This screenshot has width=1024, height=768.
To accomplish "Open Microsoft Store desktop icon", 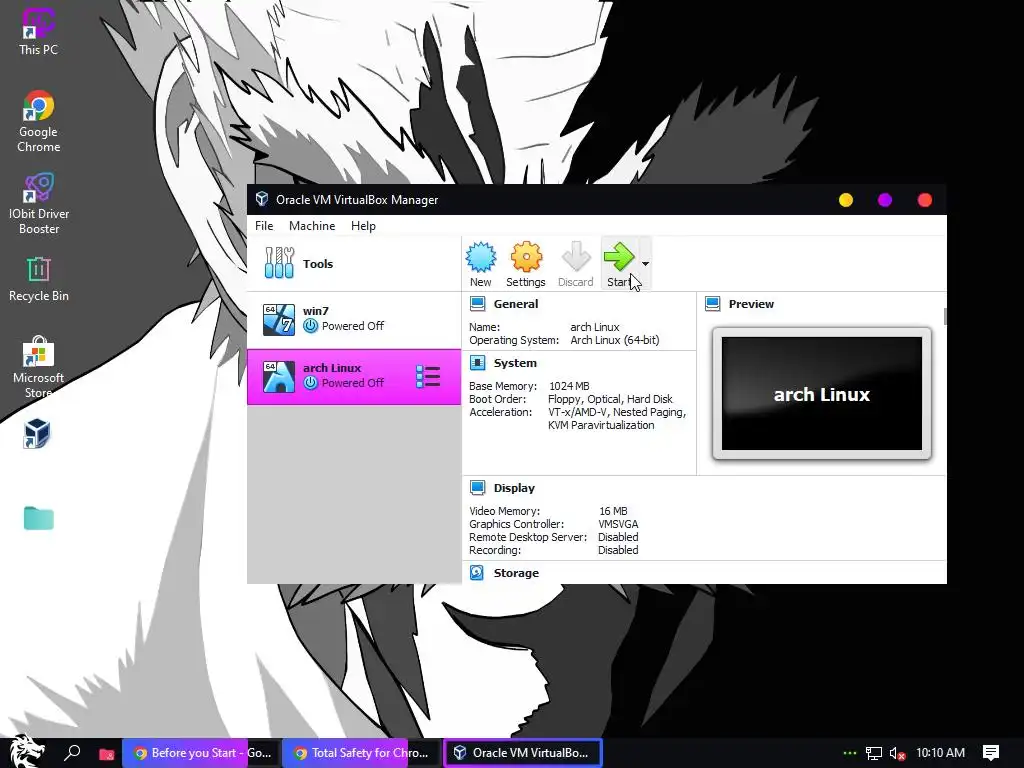I will pos(39,367).
